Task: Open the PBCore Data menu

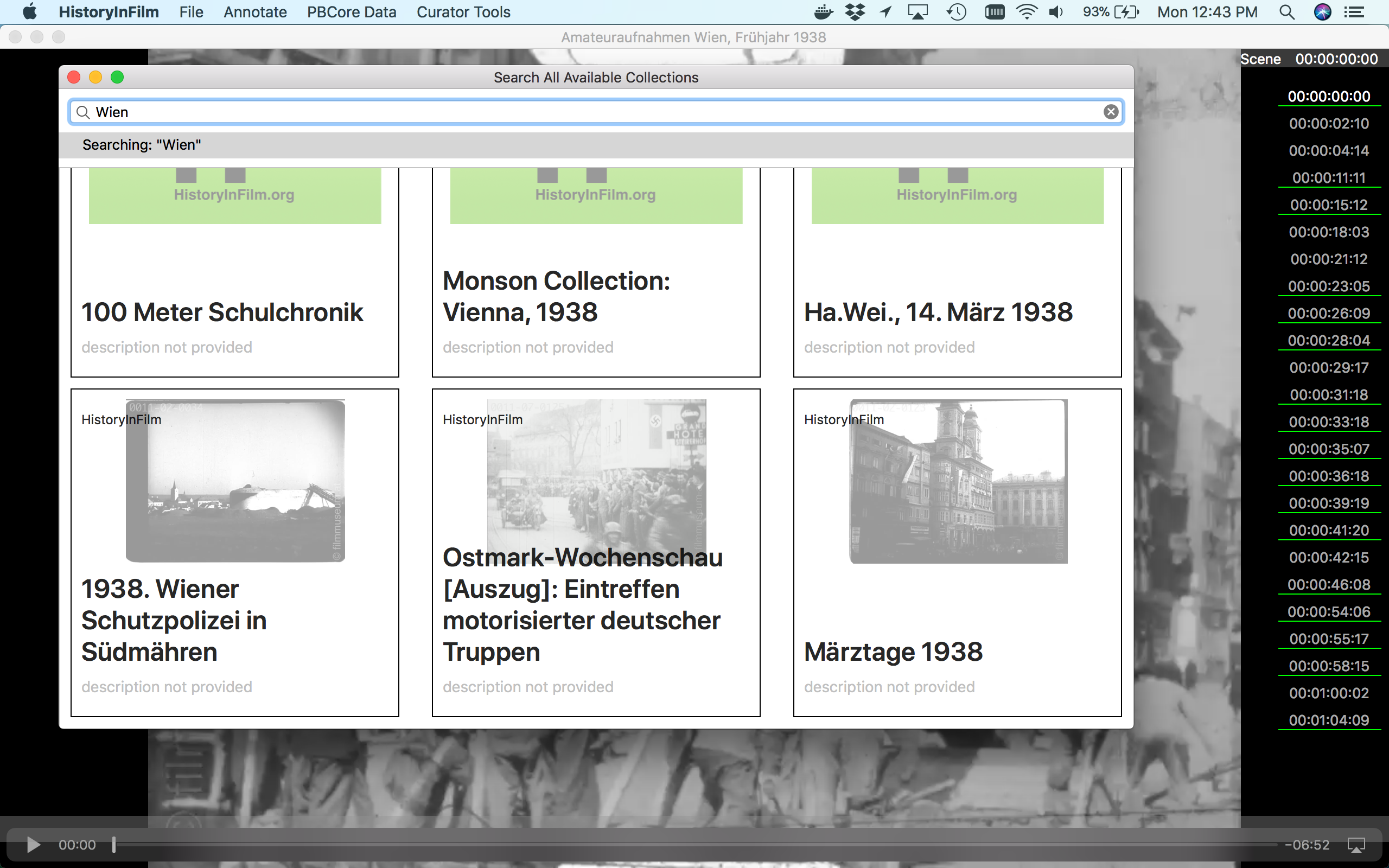Action: coord(351,11)
